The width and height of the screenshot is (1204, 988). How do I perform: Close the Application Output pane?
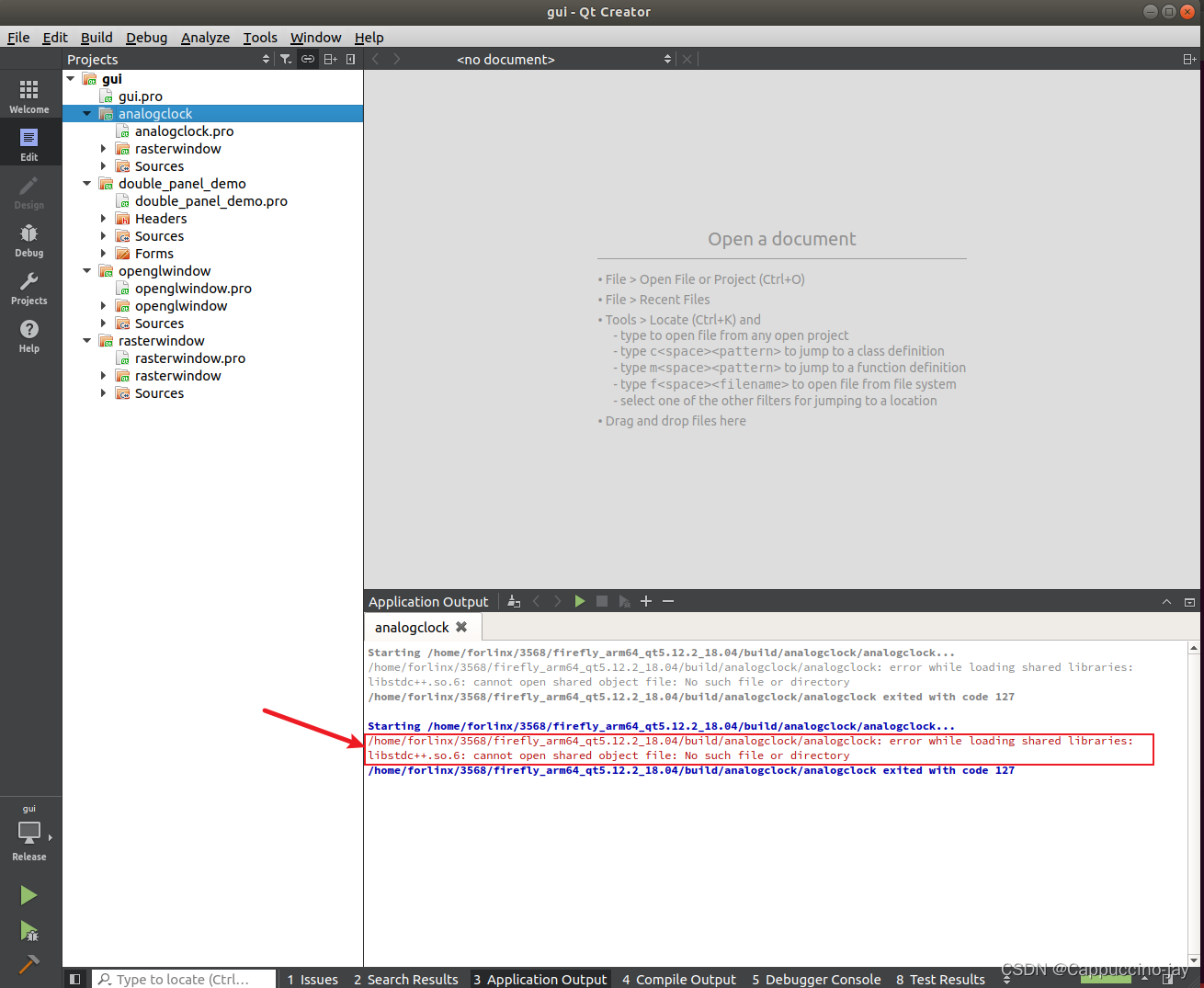pos(1189,602)
